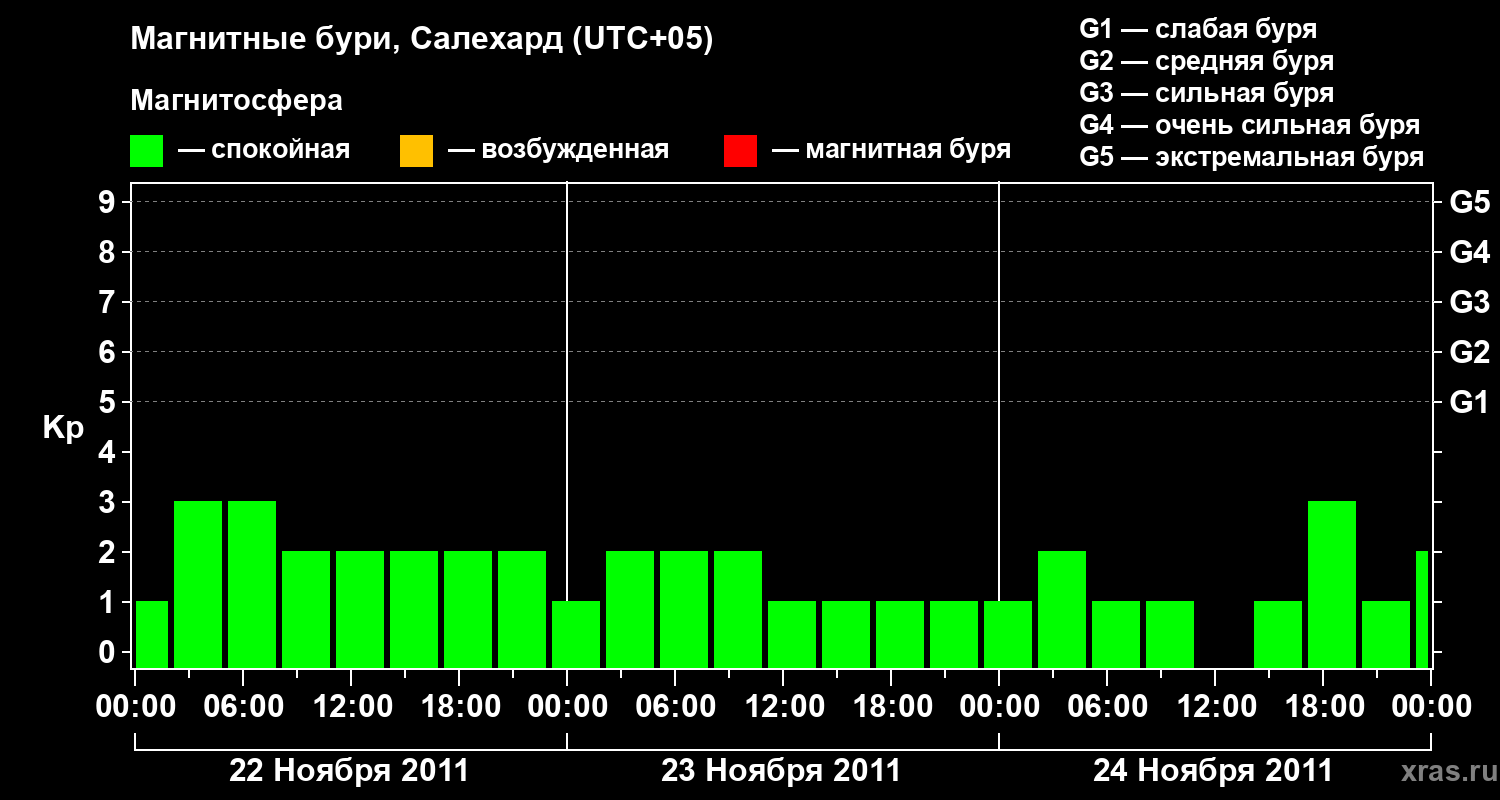
Task: Select the '22 Ноября 2011' date label
Action: [x=349, y=771]
